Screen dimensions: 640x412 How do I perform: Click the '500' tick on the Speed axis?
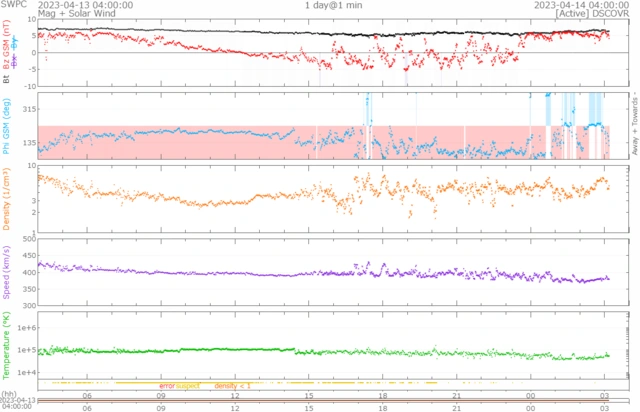(29, 239)
